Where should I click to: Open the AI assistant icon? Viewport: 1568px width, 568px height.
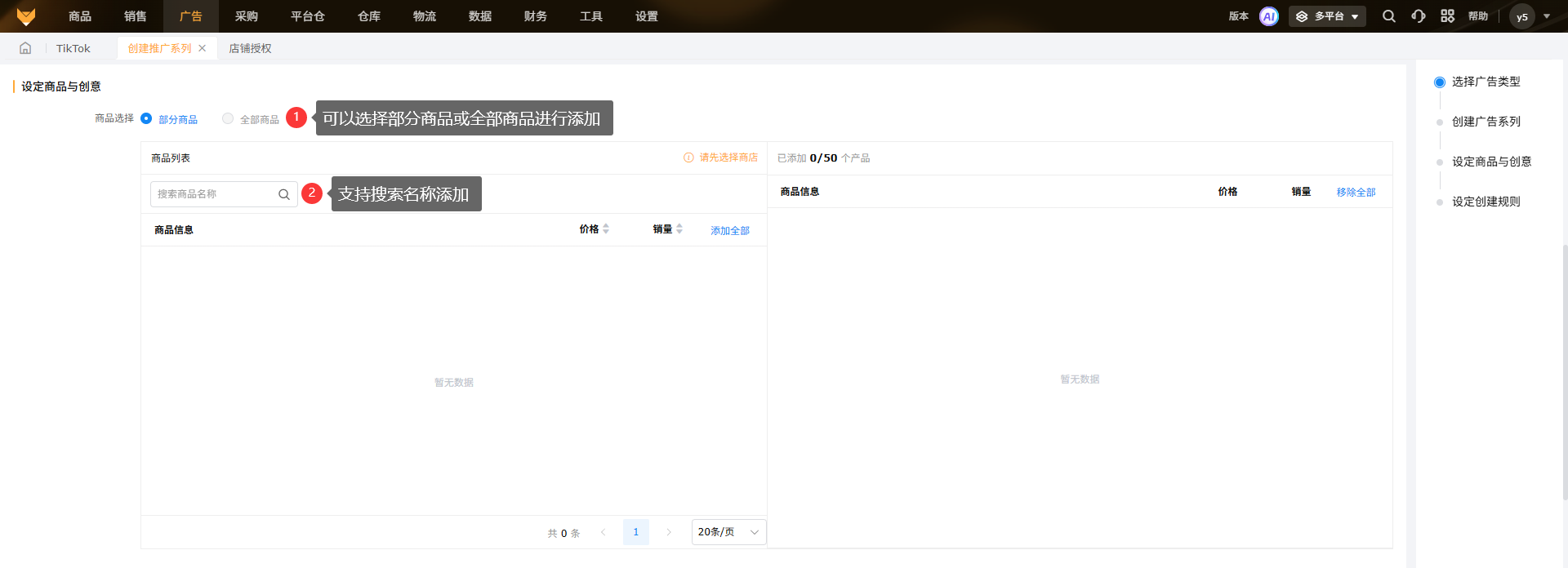pyautogui.click(x=1268, y=16)
